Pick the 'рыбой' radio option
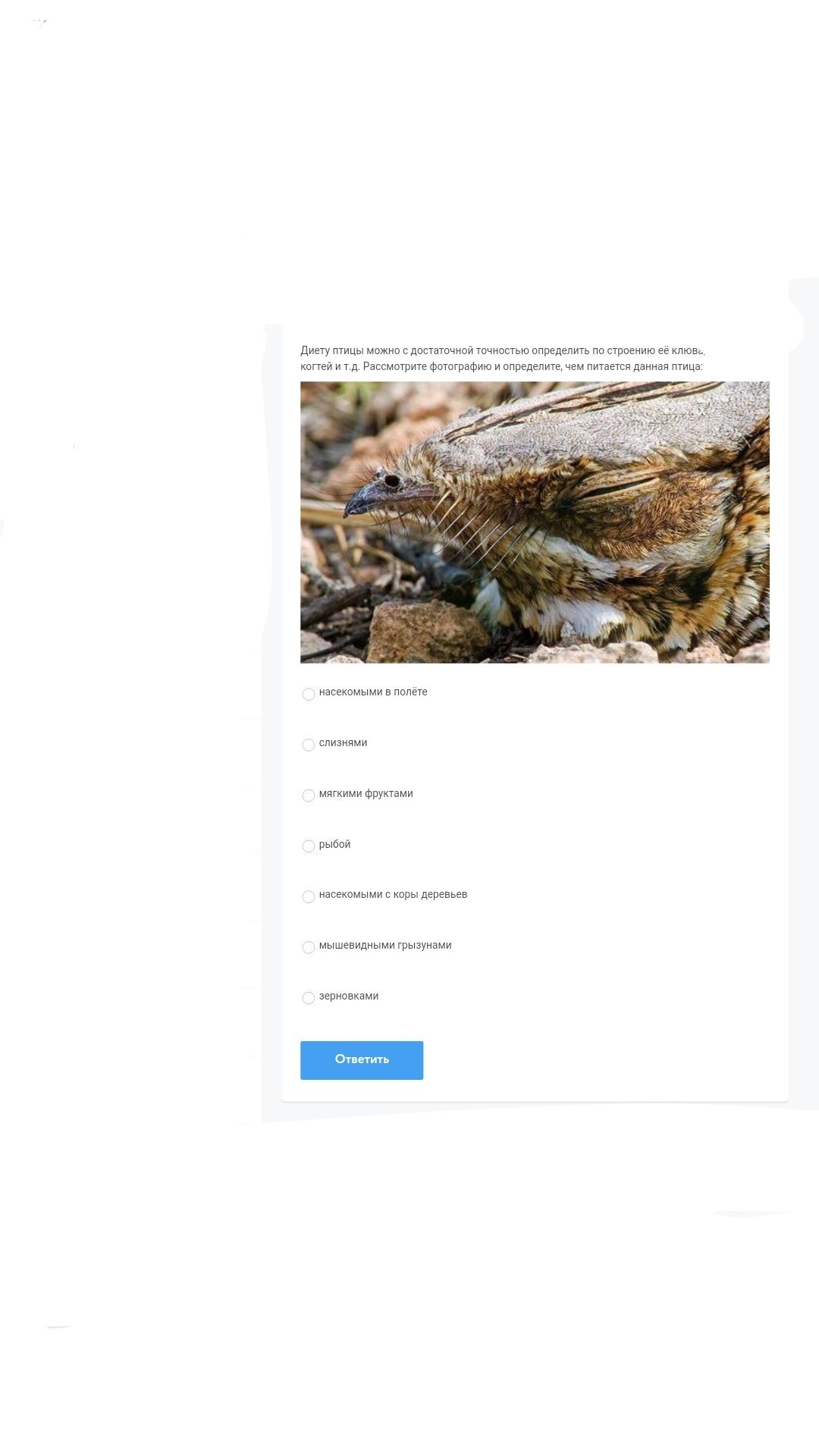This screenshot has width=819, height=1456. 309,846
